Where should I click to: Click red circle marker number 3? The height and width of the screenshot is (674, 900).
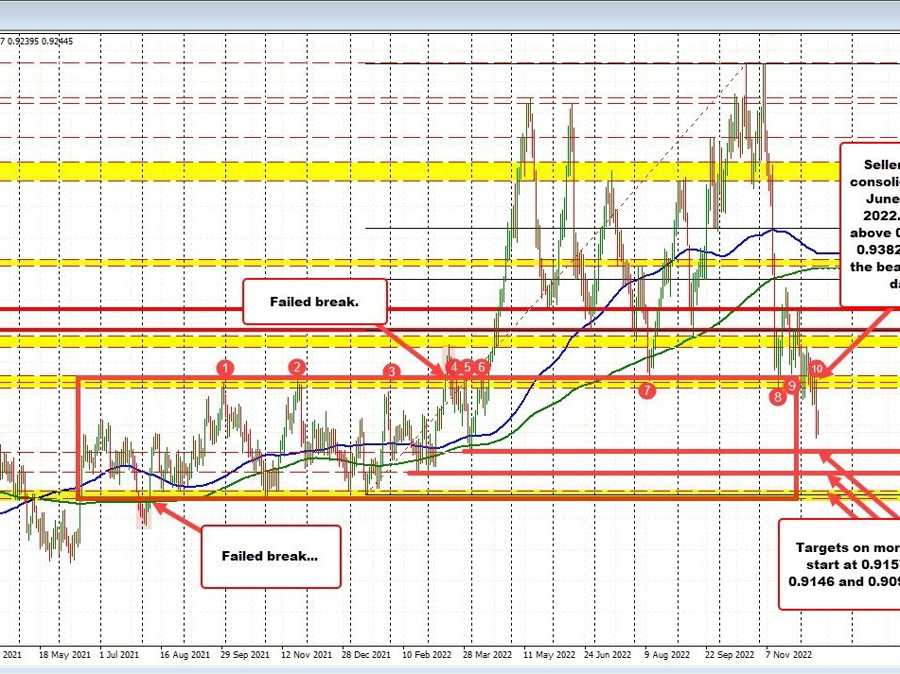(x=392, y=371)
